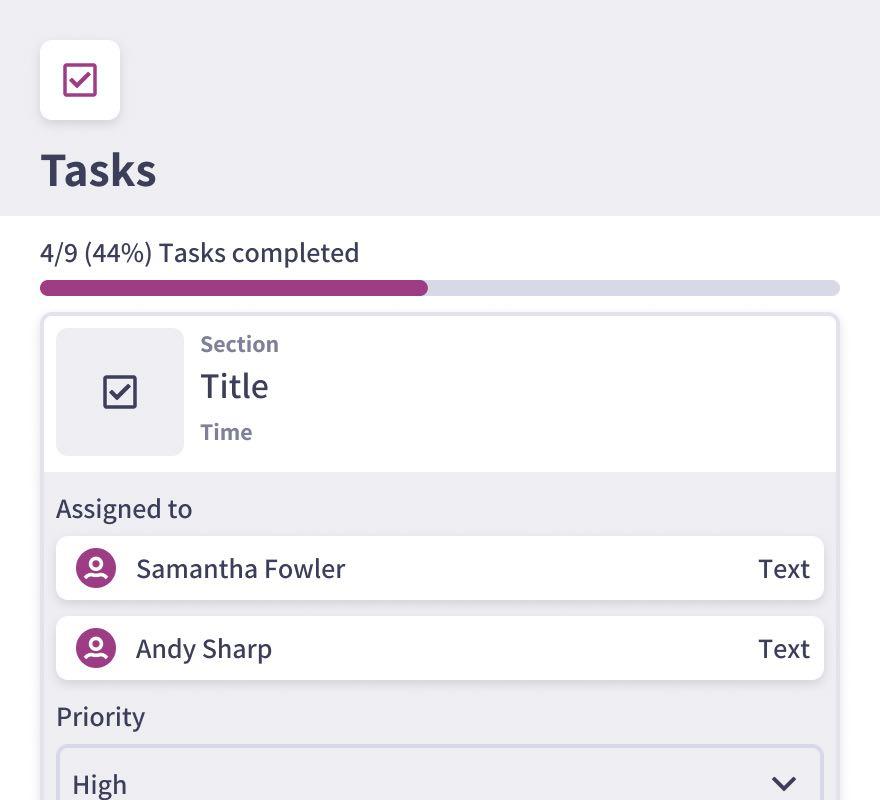Image resolution: width=880 pixels, height=800 pixels.
Task: Click the filled purple part of progress bar
Action: (234, 288)
